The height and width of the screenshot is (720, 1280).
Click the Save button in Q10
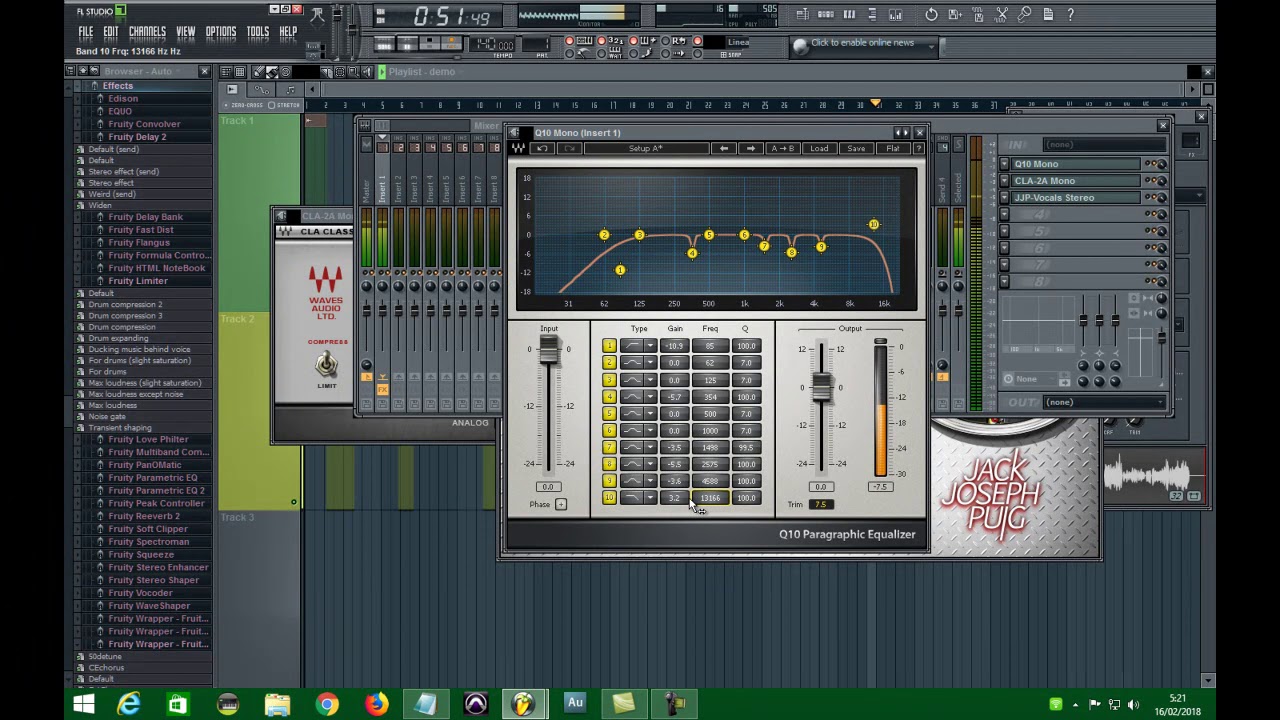tap(856, 148)
